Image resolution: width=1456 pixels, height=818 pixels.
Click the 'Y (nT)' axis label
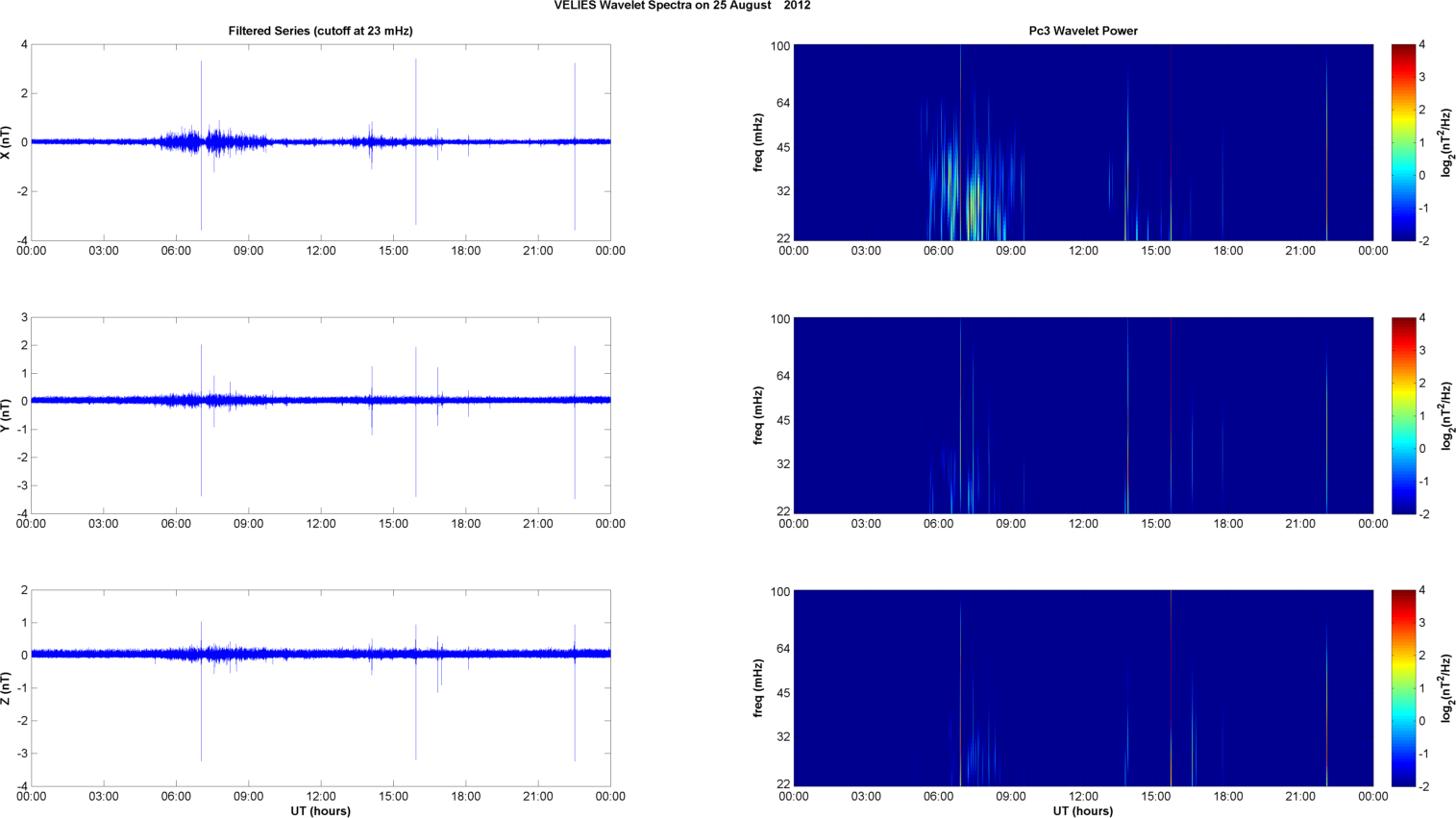[7, 415]
